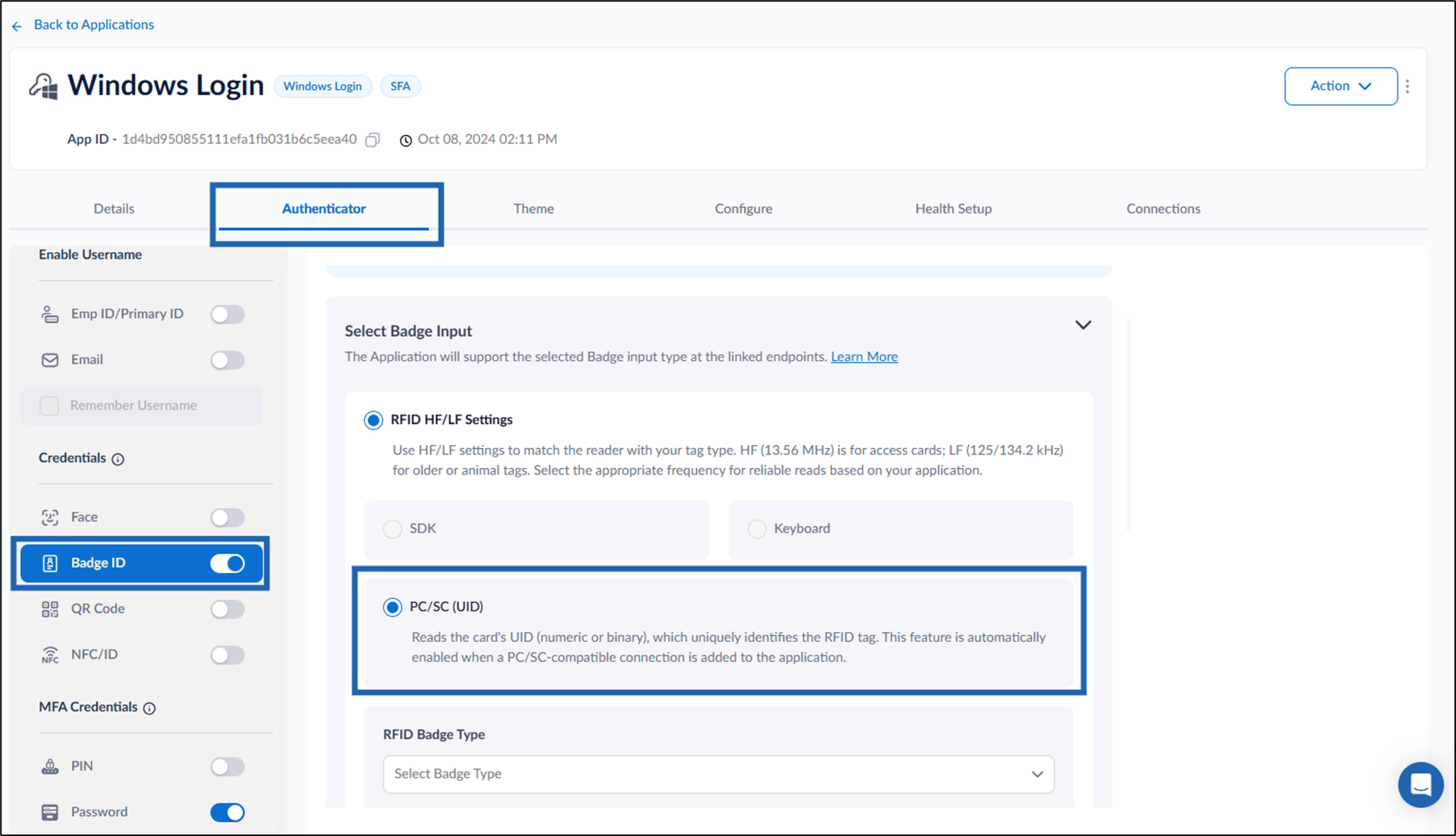Click the Emp ID/Primary ID person icon
Viewport: 1456px width, 836px height.
tap(50, 314)
